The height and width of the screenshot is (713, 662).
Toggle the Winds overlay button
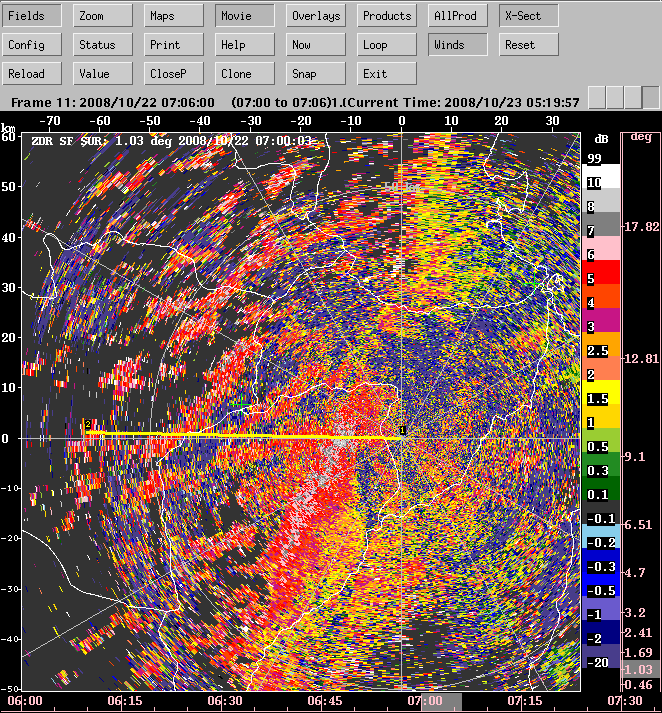tap(458, 45)
